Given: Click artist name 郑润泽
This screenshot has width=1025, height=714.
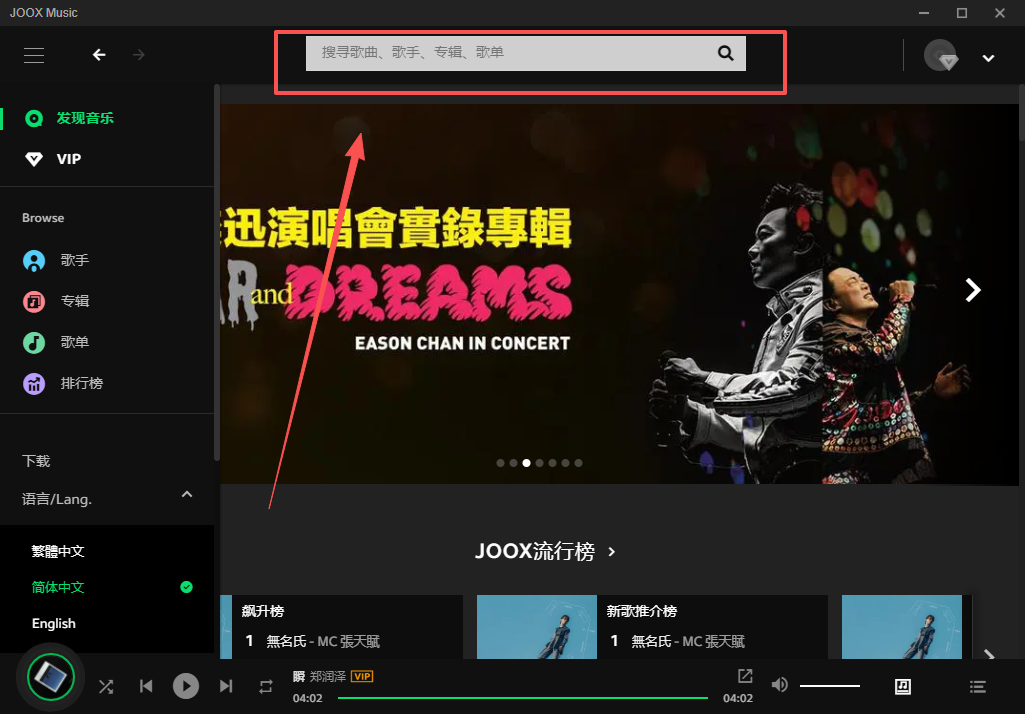Looking at the screenshot, I should (x=328, y=676).
